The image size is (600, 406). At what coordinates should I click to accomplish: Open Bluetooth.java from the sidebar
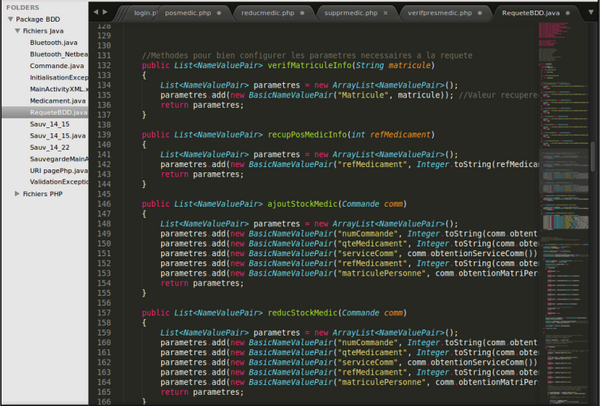54,43
